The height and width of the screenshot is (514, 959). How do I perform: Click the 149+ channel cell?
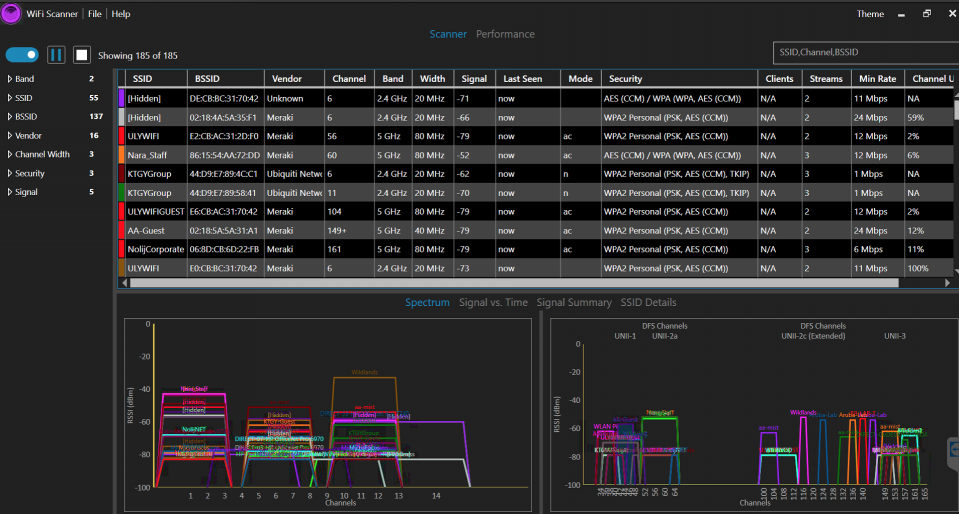click(349, 231)
